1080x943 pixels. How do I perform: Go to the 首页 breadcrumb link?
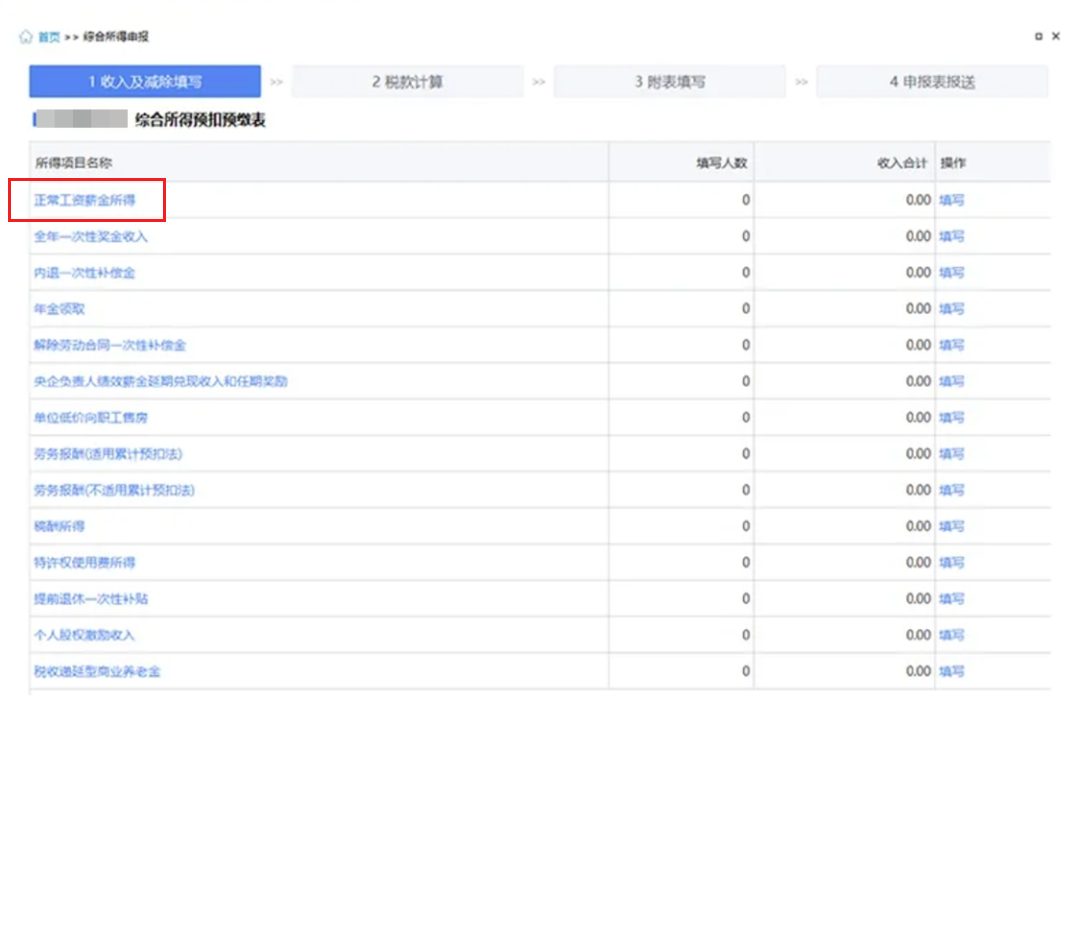pyautogui.click(x=49, y=37)
